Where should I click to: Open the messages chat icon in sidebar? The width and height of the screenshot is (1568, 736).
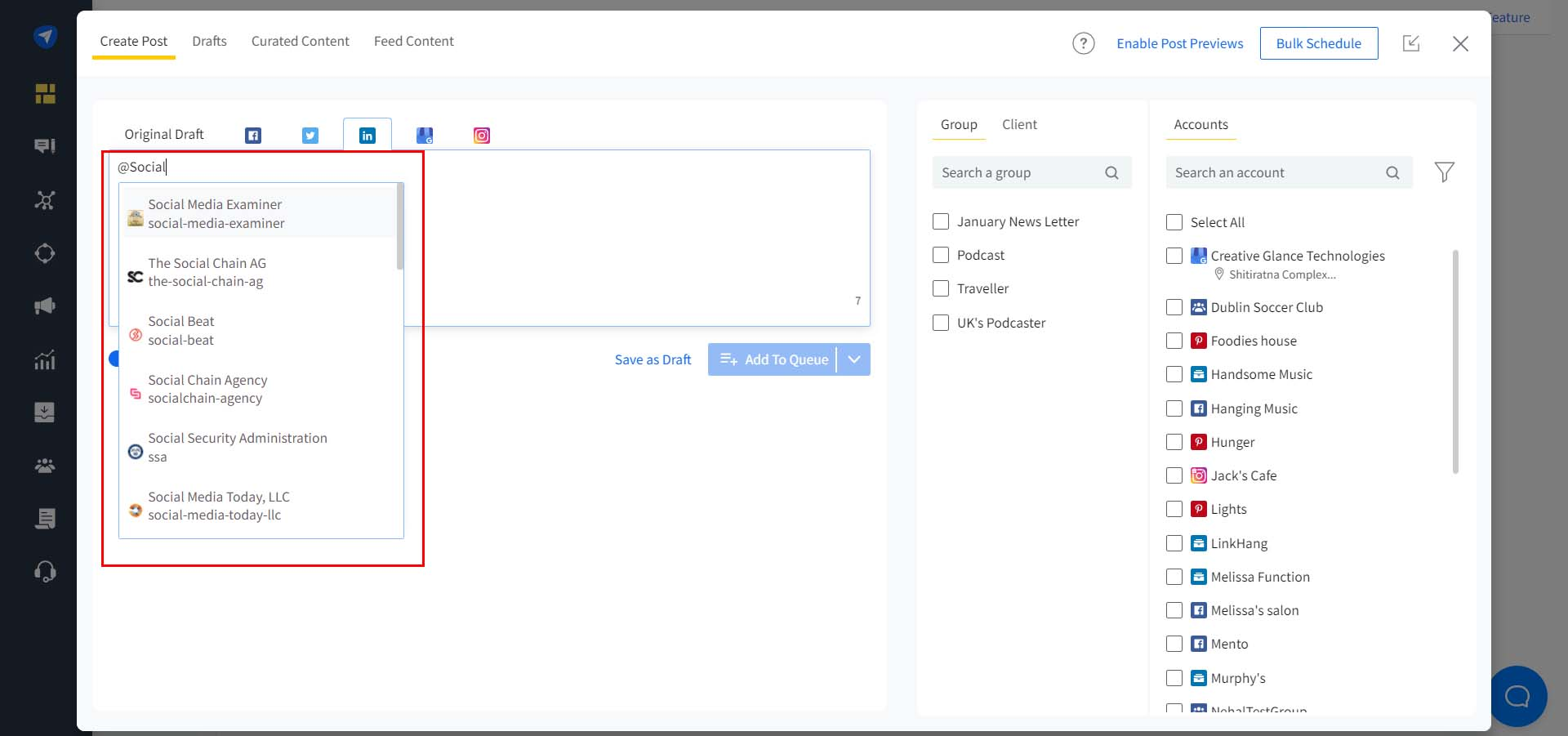point(45,146)
